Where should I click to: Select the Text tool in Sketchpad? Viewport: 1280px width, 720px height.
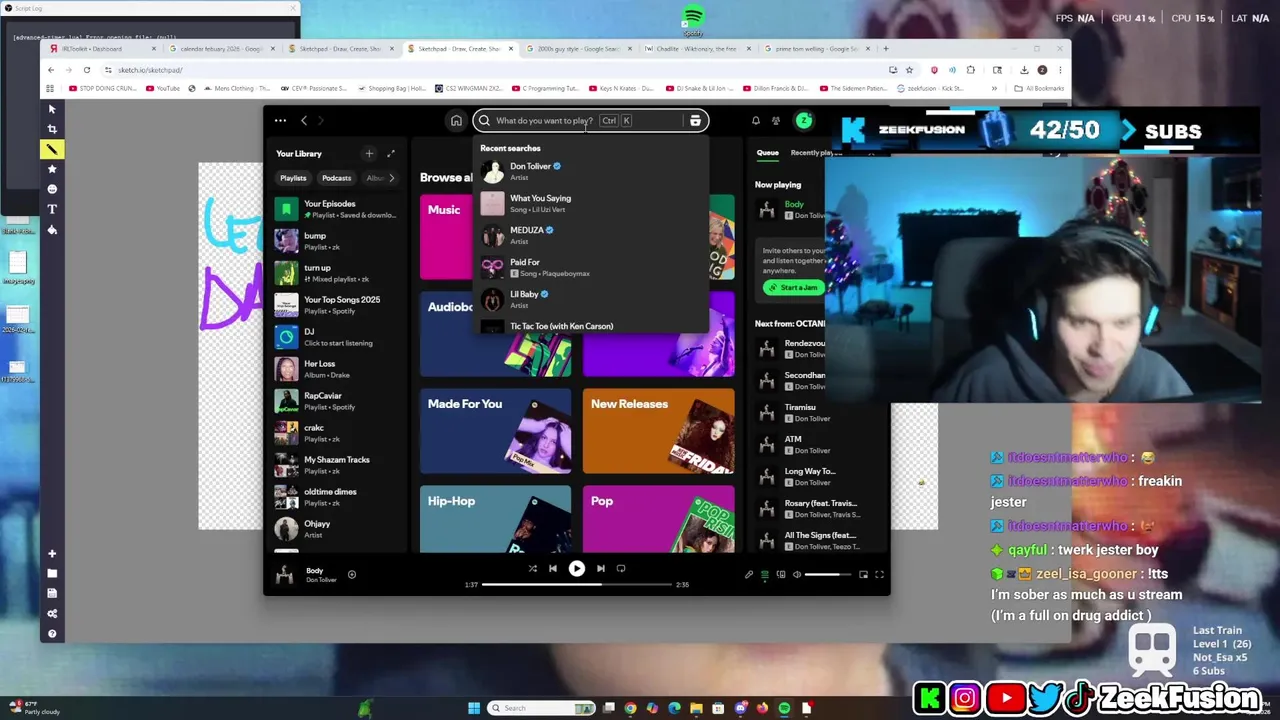click(x=52, y=209)
